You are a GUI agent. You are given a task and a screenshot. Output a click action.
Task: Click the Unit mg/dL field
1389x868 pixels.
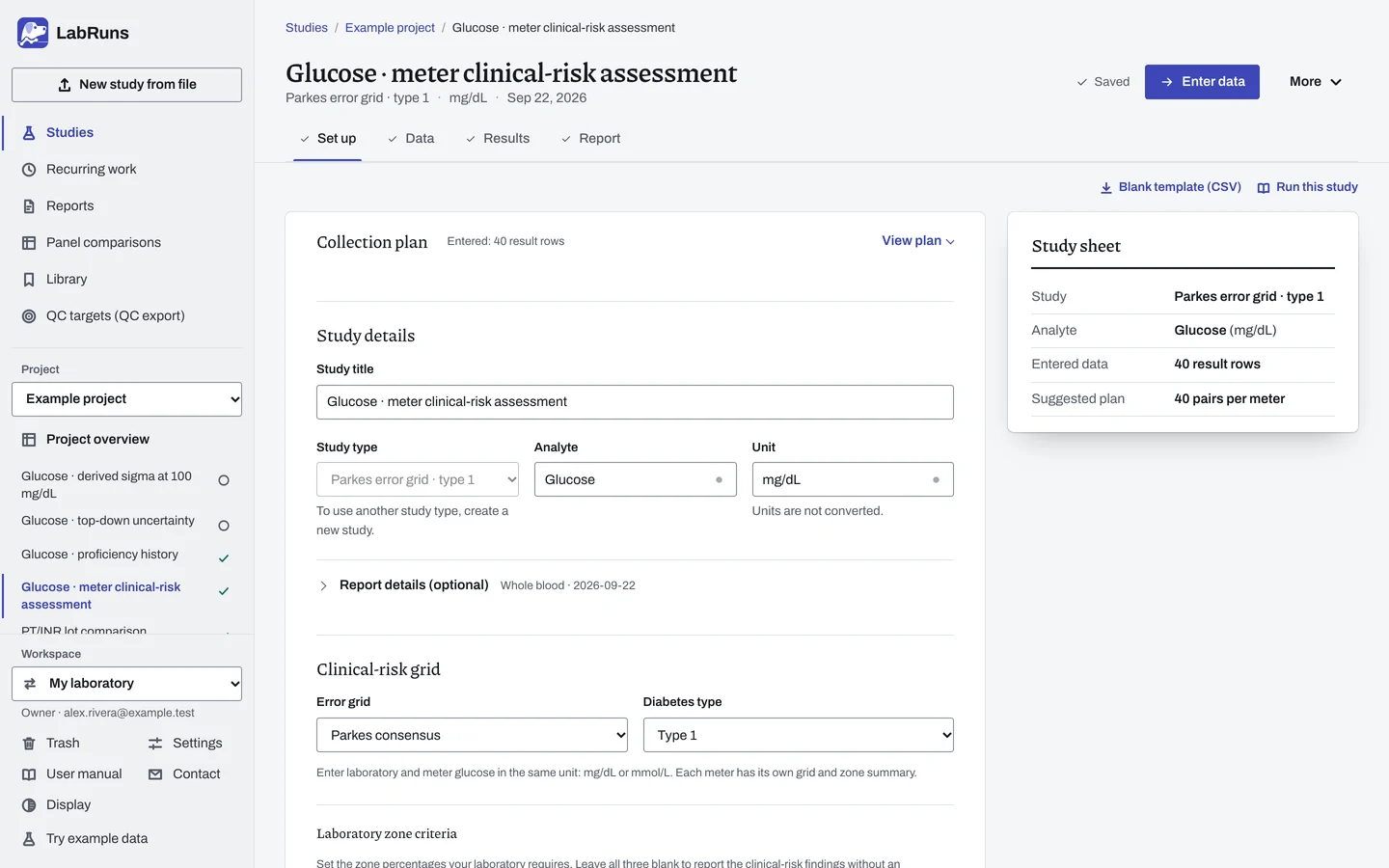(x=853, y=479)
